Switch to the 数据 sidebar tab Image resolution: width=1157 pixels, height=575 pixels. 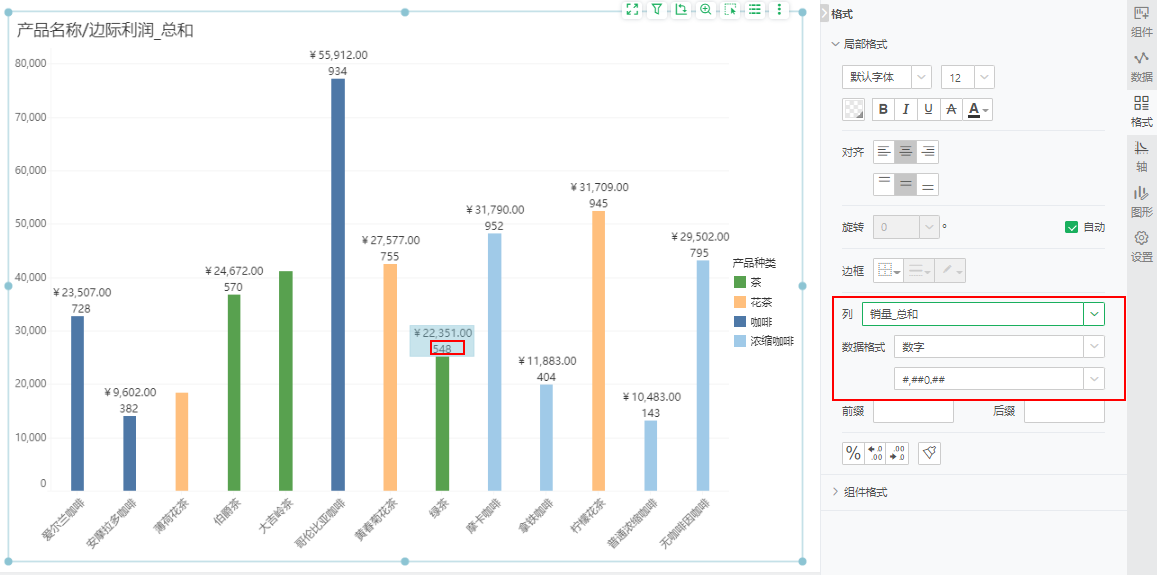pyautogui.click(x=1142, y=67)
